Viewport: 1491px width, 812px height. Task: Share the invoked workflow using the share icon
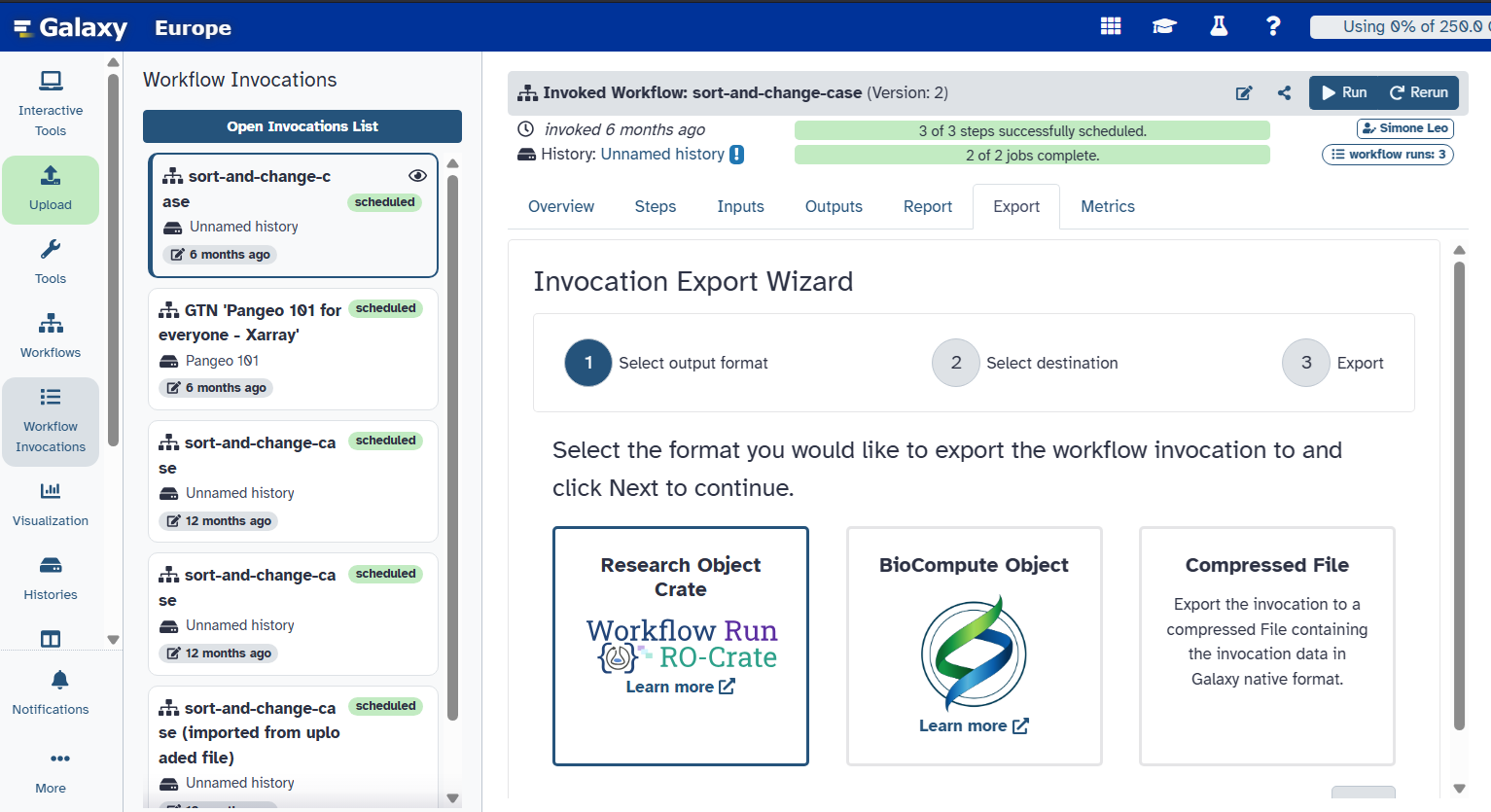pos(1284,92)
